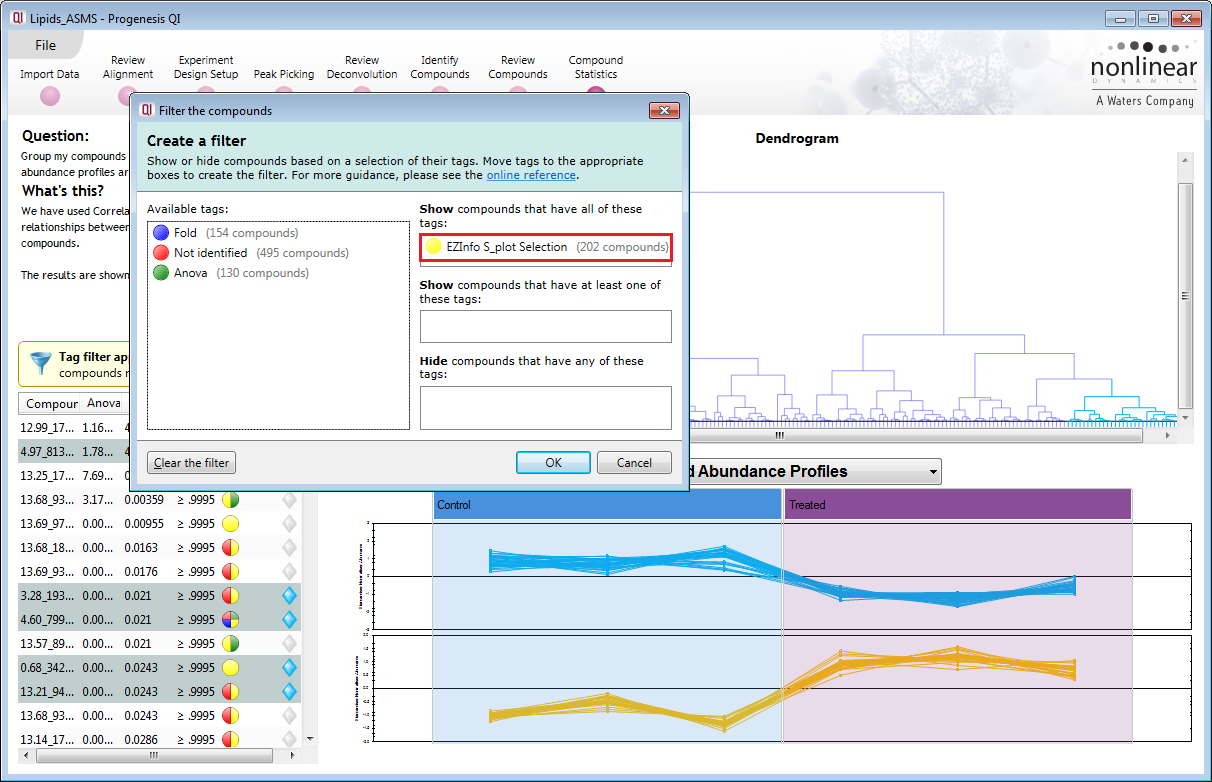Click the four-color tag icon on row 4.60_799
Screen dimensions: 1212x782
point(230,619)
